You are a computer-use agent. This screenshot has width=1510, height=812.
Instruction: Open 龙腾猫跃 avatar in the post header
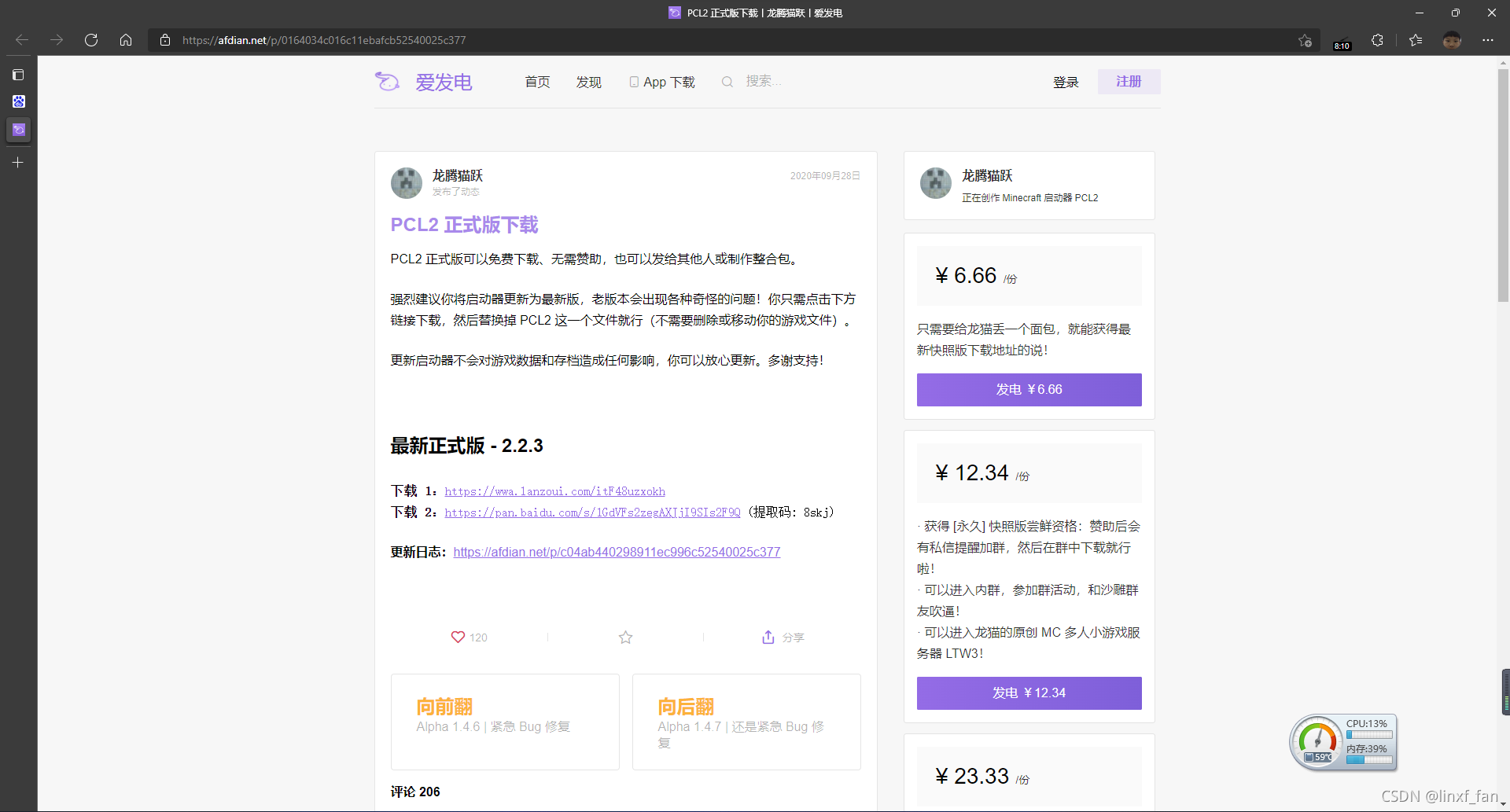click(x=407, y=182)
